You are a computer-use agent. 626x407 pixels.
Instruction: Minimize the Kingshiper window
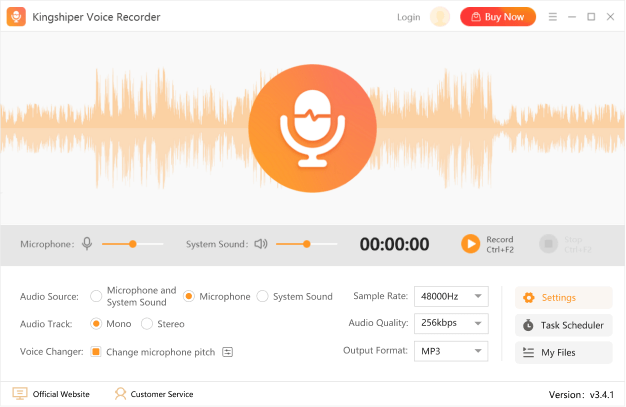(572, 17)
